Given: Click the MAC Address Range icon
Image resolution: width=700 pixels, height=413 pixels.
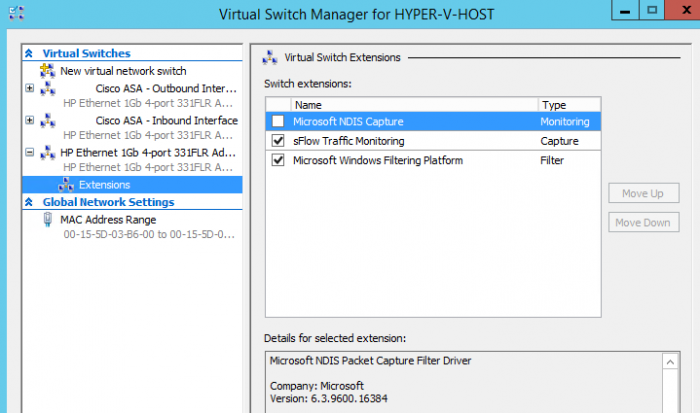Looking at the screenshot, I should coord(47,220).
